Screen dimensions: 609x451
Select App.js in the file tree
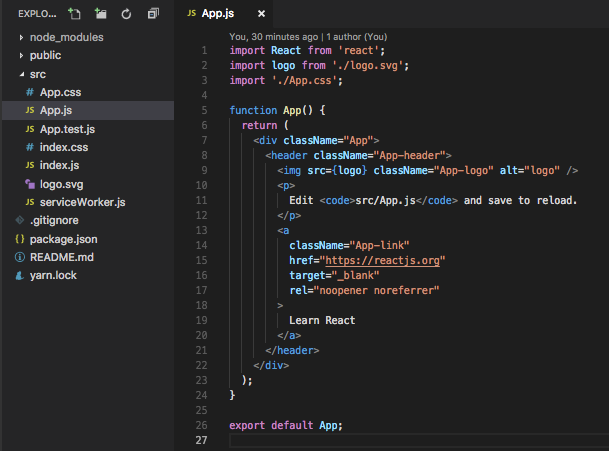(x=88, y=110)
